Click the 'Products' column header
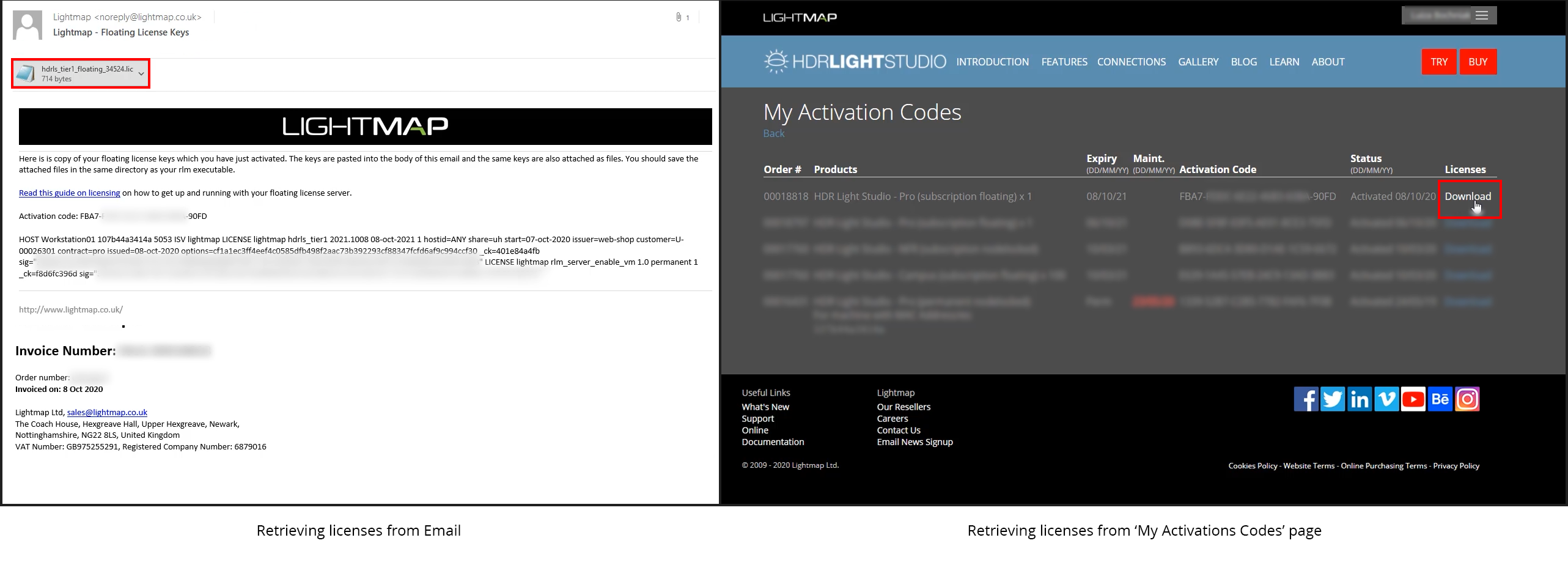 click(836, 169)
